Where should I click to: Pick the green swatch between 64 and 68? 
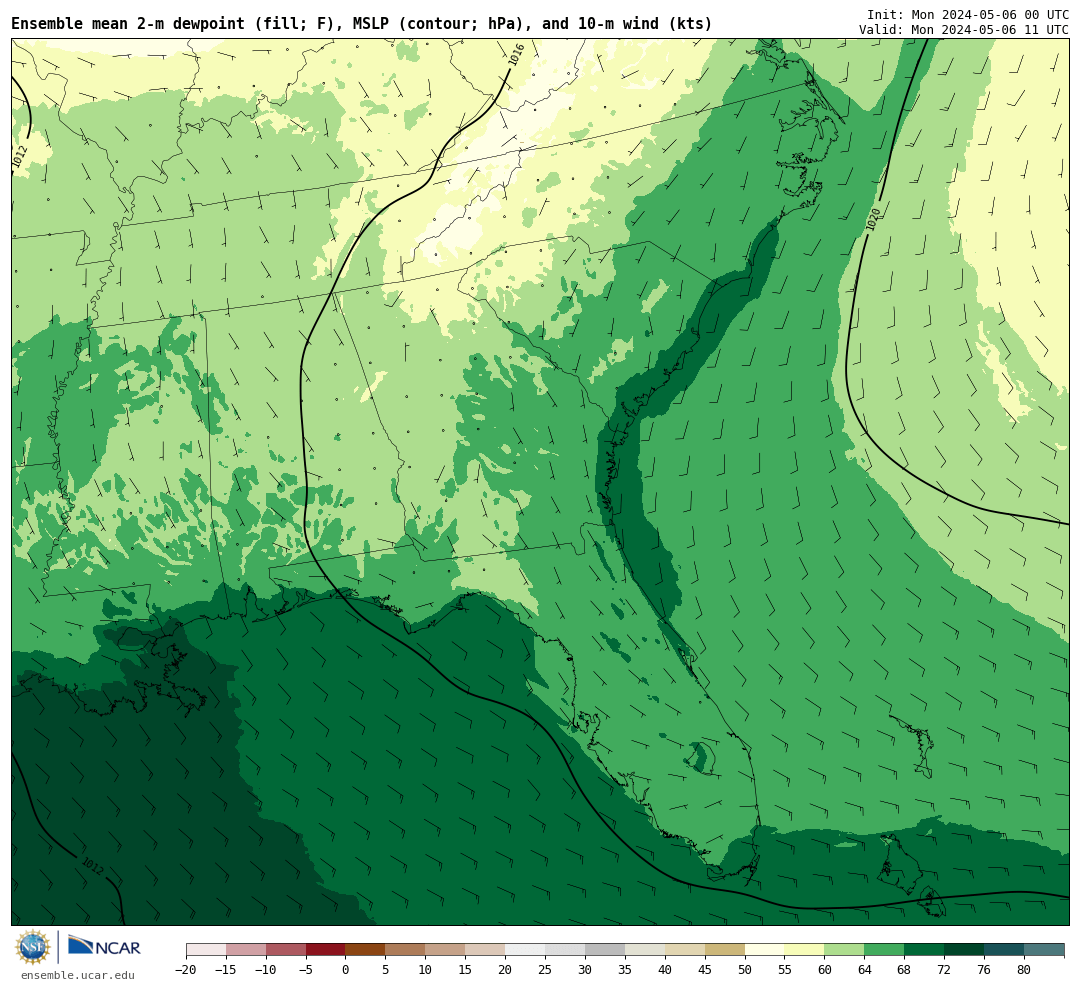[884, 949]
